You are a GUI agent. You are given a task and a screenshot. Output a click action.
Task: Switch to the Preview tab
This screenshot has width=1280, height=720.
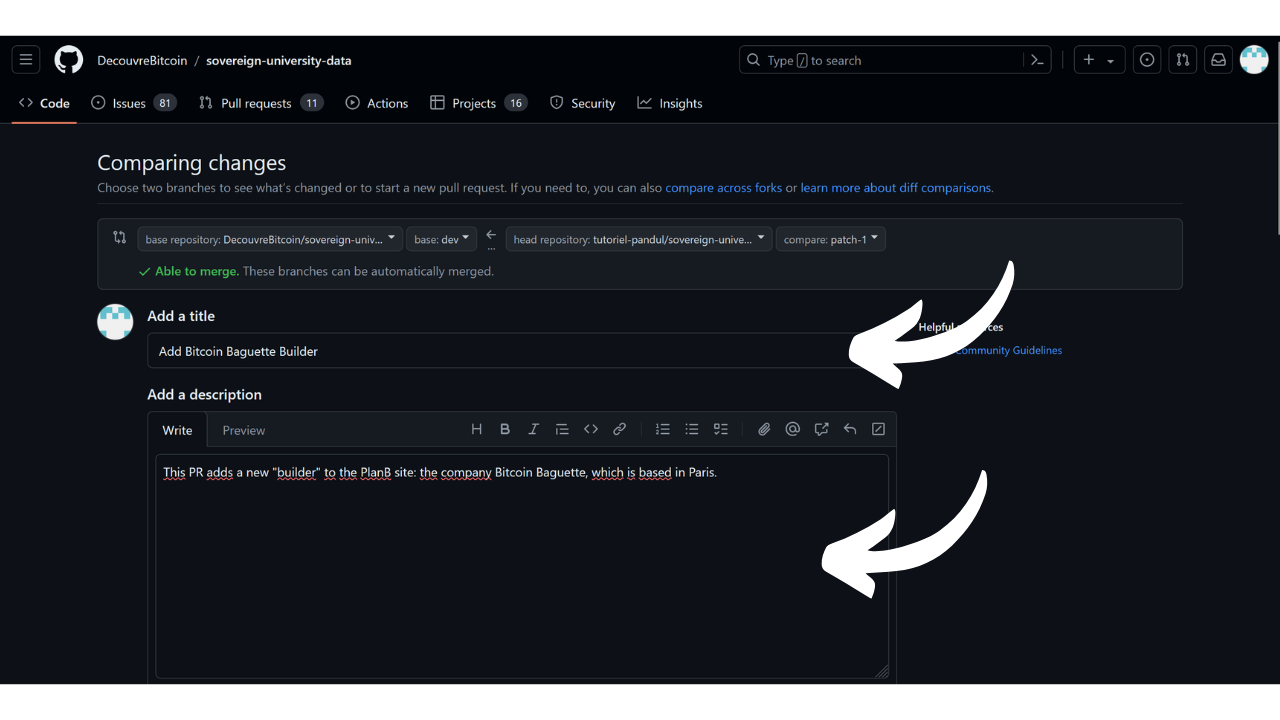[243, 430]
